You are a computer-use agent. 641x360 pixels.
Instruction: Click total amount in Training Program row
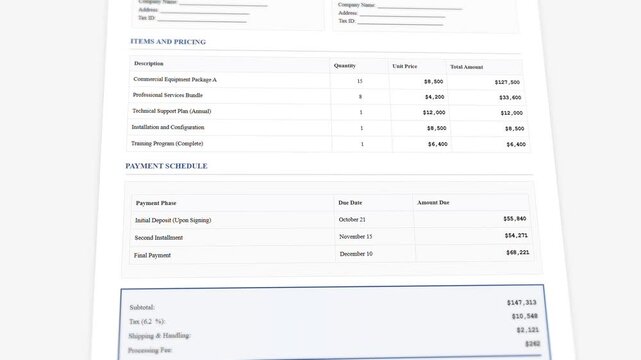tap(516, 145)
